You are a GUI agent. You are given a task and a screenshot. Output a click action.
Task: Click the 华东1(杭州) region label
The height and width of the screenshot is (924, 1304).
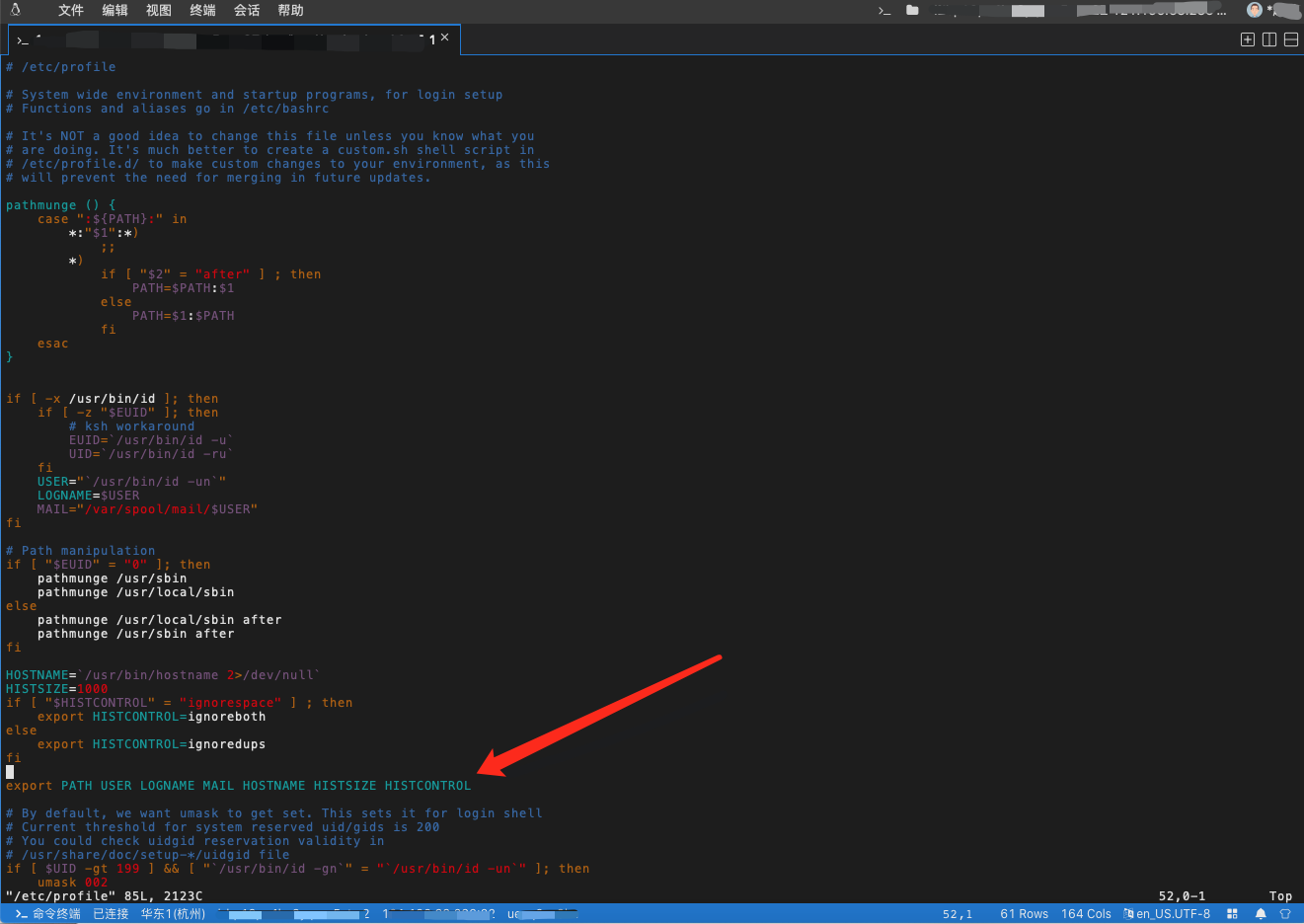tap(173, 914)
